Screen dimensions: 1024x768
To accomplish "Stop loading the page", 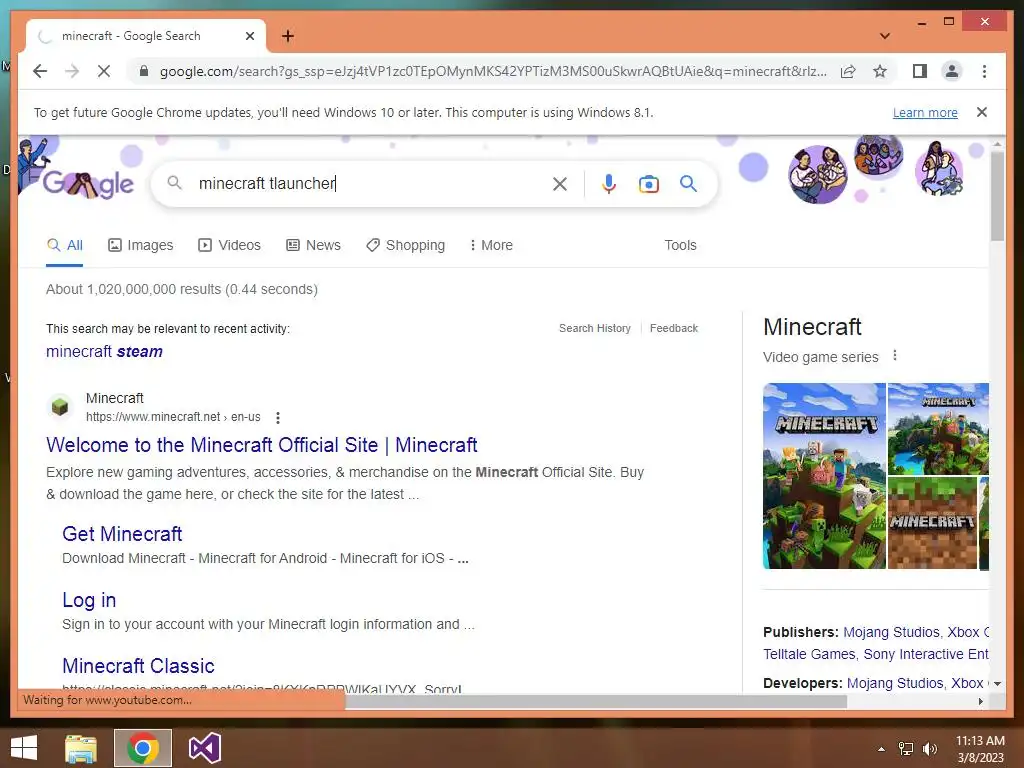I will 104,71.
